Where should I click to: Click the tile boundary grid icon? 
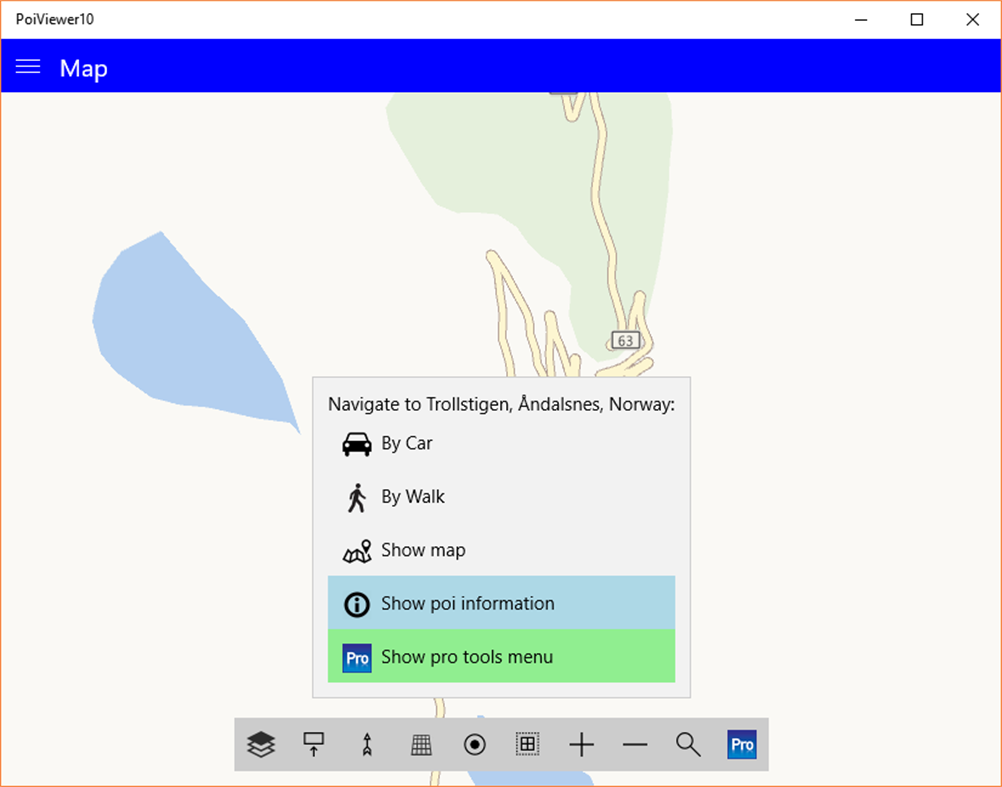[527, 744]
